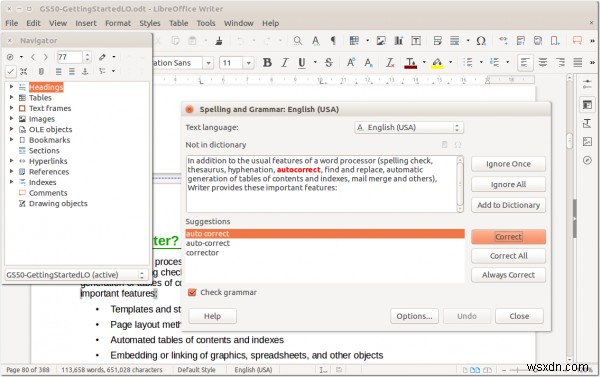Uncheck the Check grammar checkbox
Viewport: 600px width, 377px height.
(x=192, y=292)
